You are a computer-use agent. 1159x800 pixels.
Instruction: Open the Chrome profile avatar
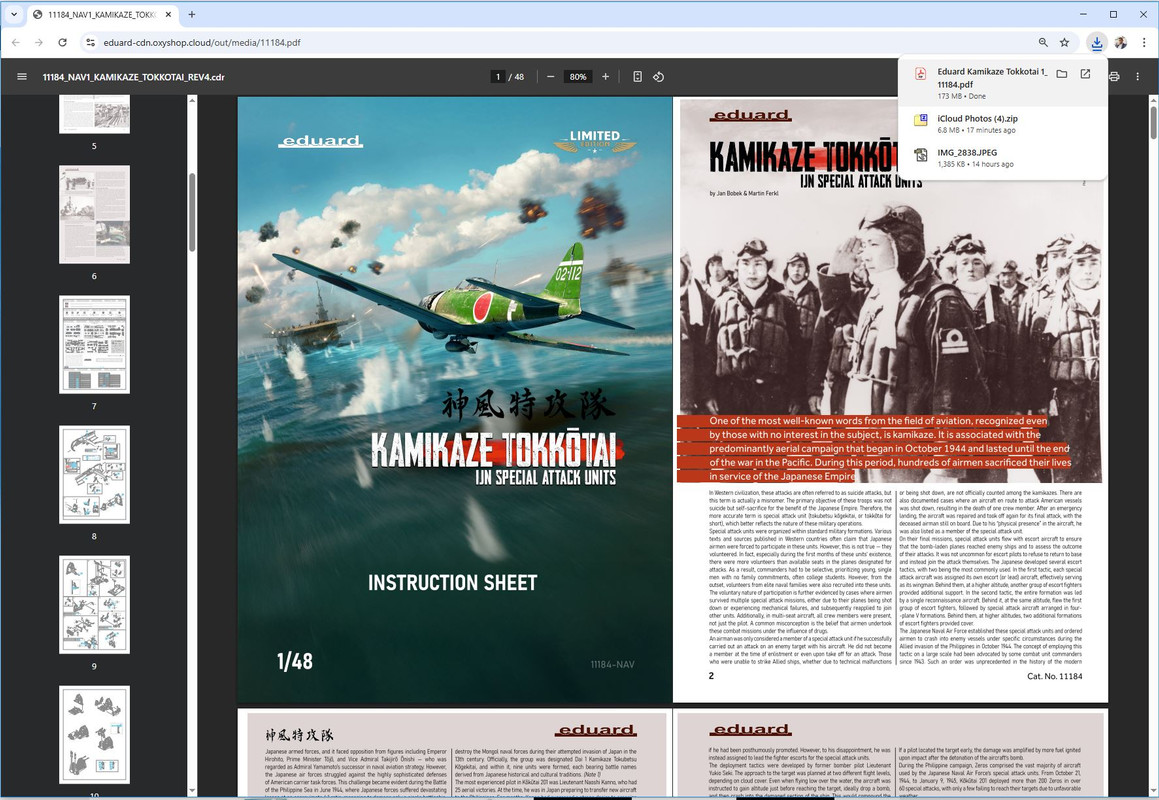[x=1121, y=42]
